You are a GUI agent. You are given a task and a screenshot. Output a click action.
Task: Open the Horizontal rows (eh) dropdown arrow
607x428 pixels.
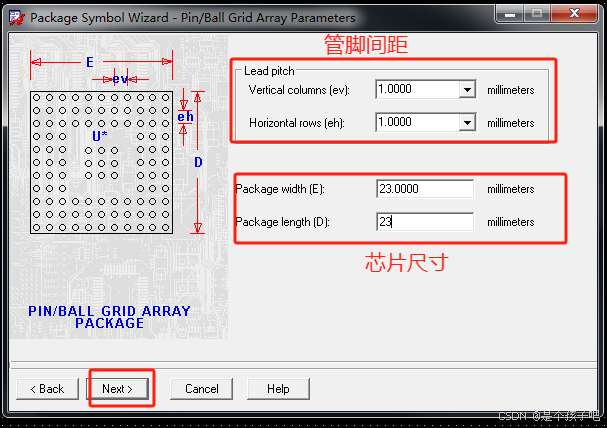tap(467, 123)
